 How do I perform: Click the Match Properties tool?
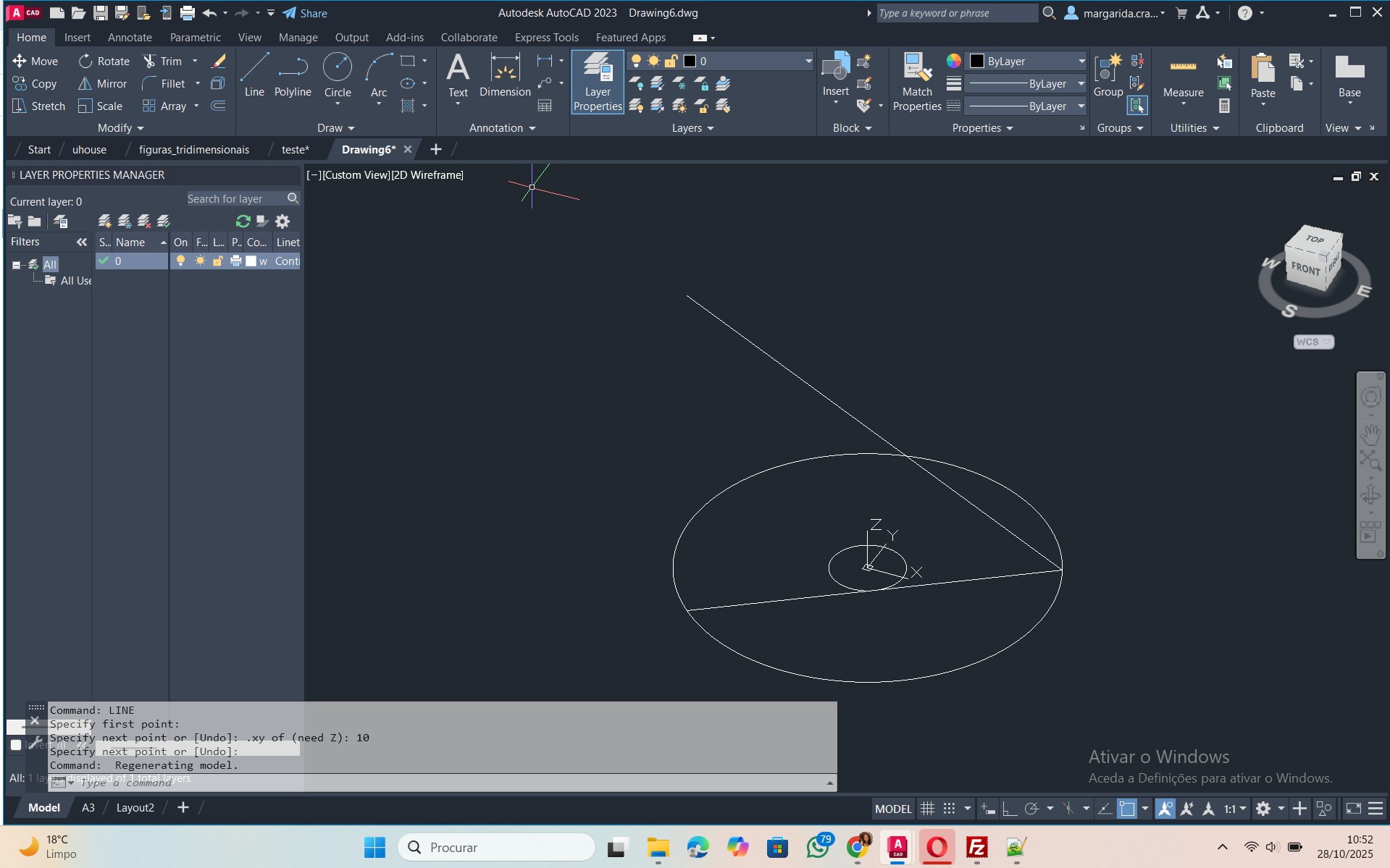[917, 82]
